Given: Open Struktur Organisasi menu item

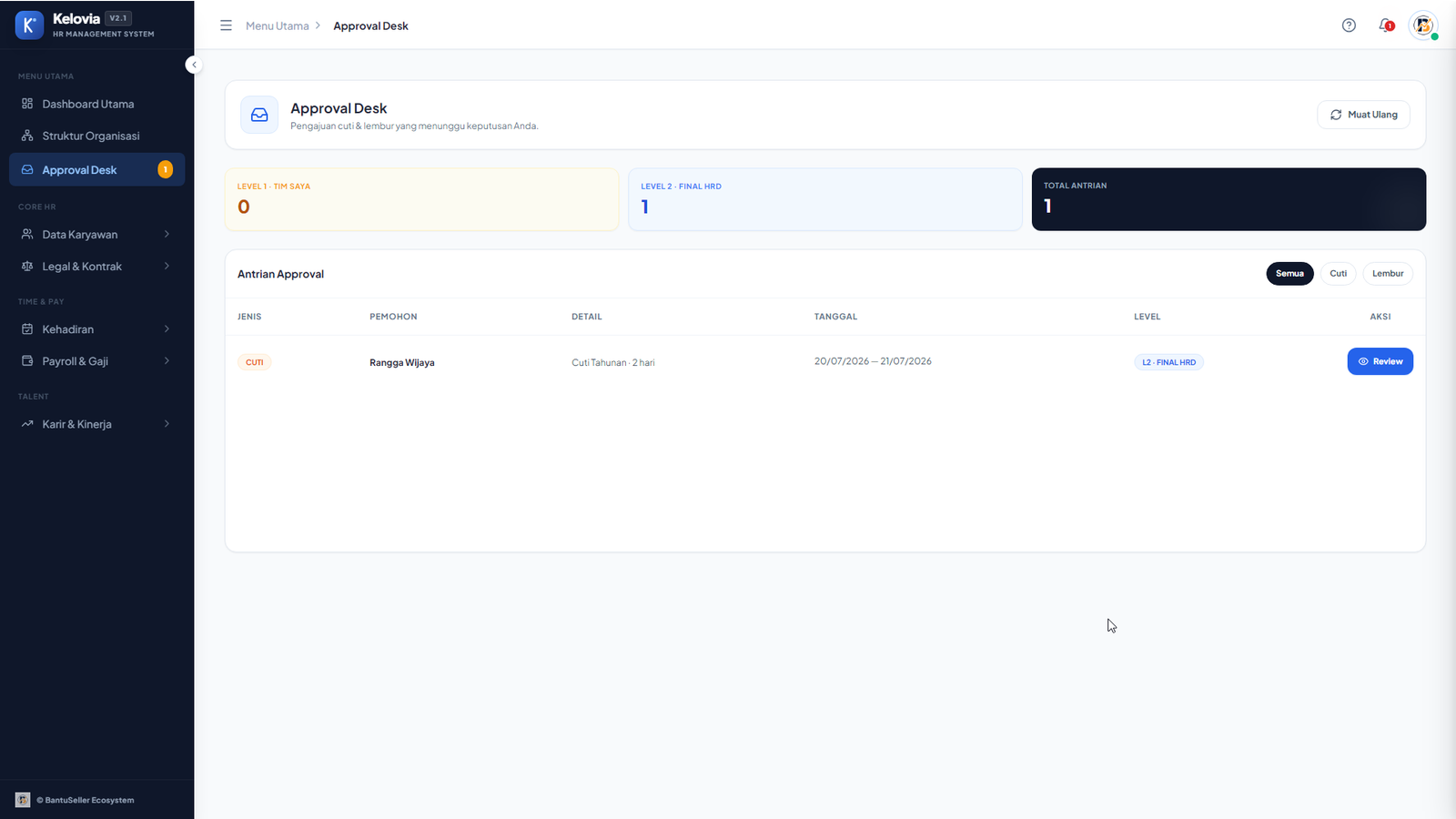Looking at the screenshot, I should (x=96, y=136).
